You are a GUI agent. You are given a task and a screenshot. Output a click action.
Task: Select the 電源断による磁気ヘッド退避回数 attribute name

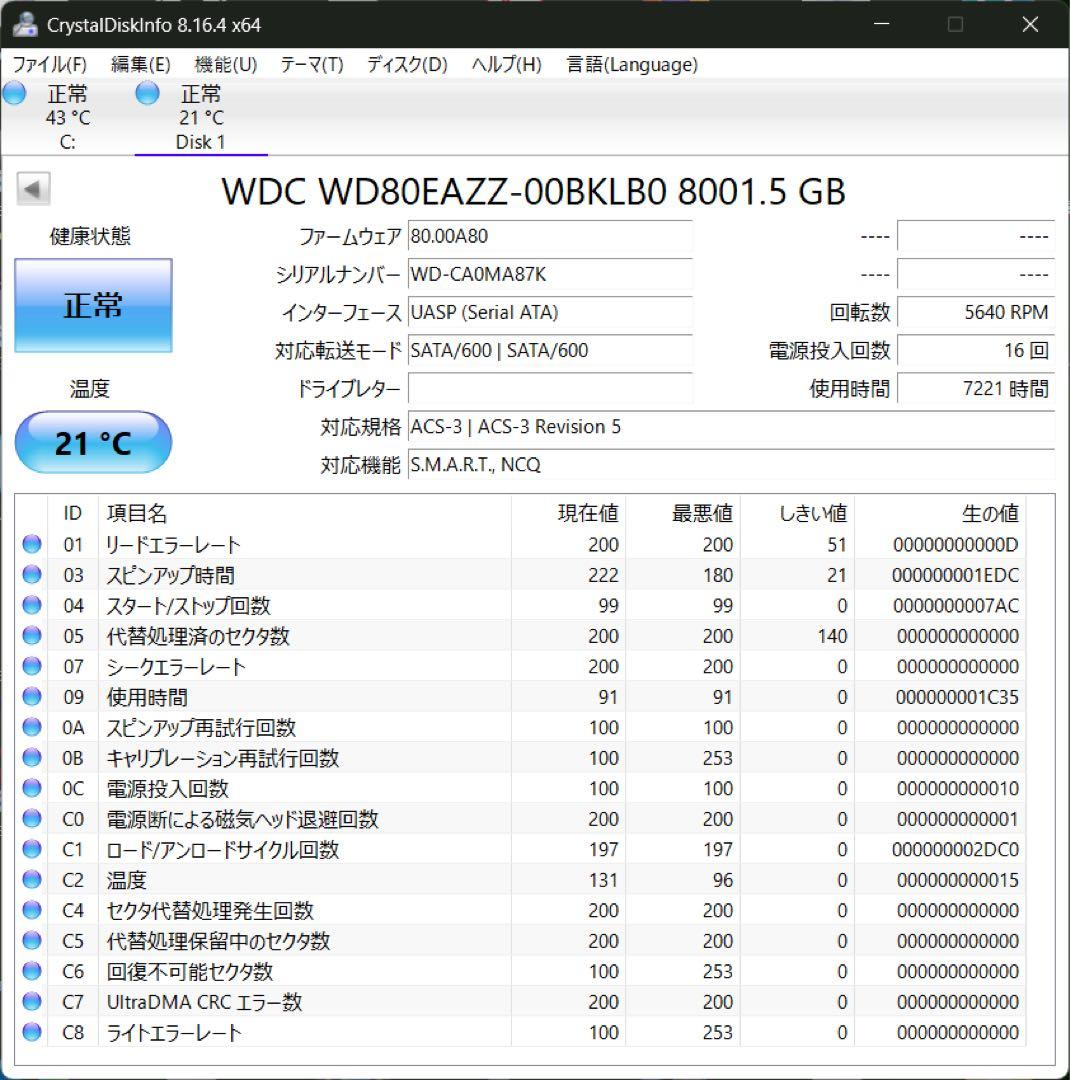coord(243,819)
